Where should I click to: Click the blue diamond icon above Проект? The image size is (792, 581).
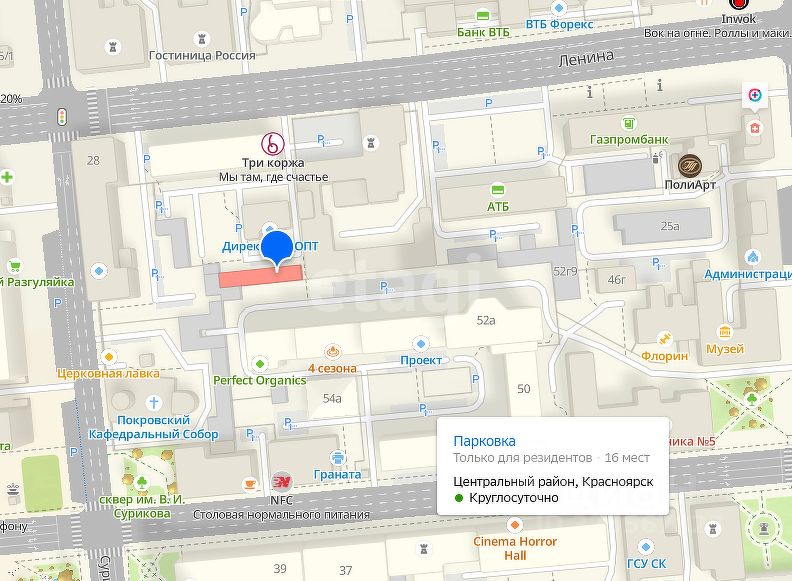pyautogui.click(x=421, y=344)
